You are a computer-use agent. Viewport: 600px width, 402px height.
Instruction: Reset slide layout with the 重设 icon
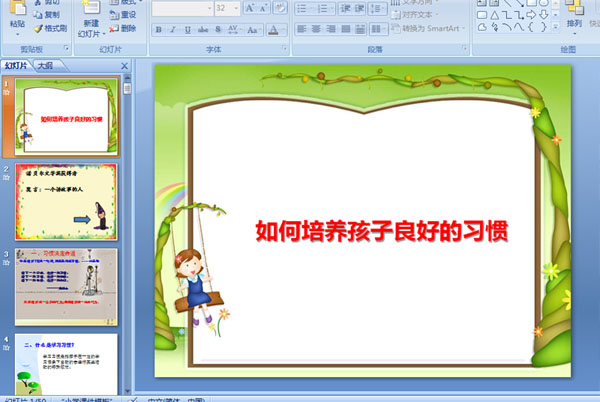pos(114,15)
